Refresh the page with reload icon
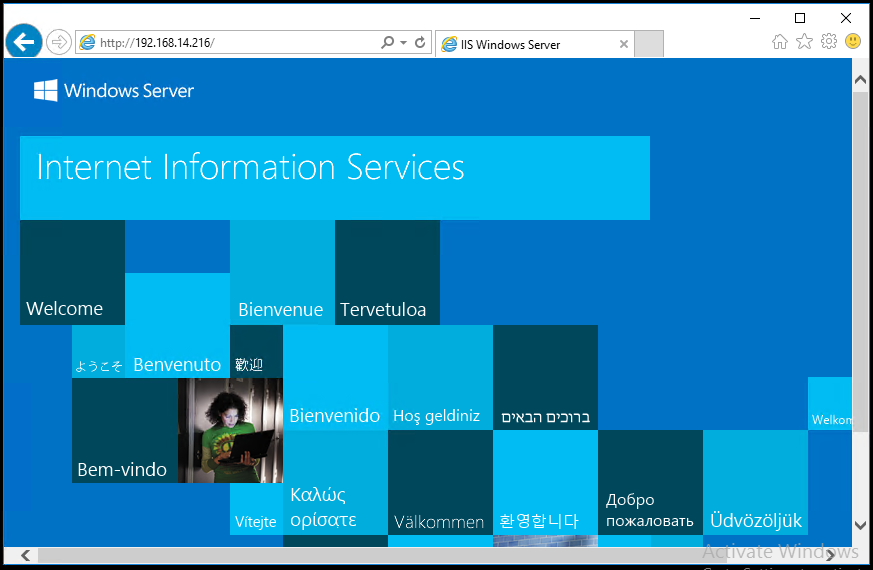This screenshot has width=873, height=570. (x=420, y=42)
